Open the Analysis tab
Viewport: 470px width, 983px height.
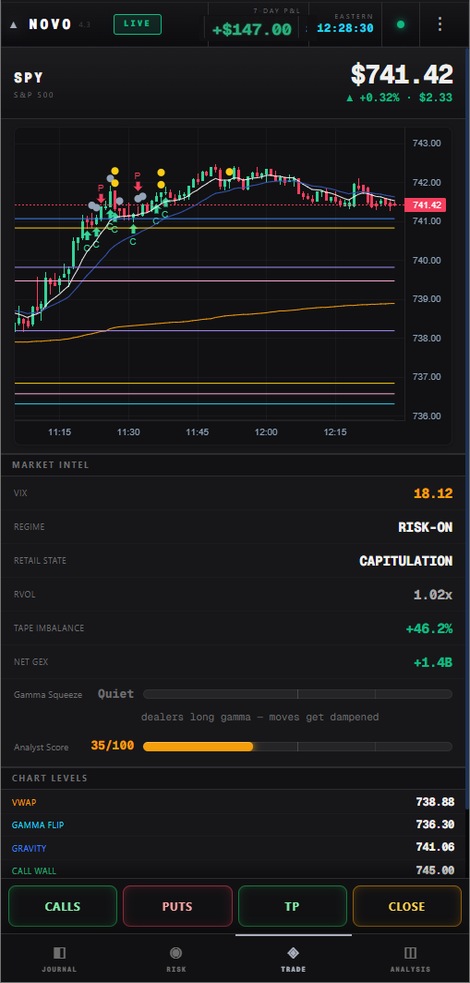point(410,959)
